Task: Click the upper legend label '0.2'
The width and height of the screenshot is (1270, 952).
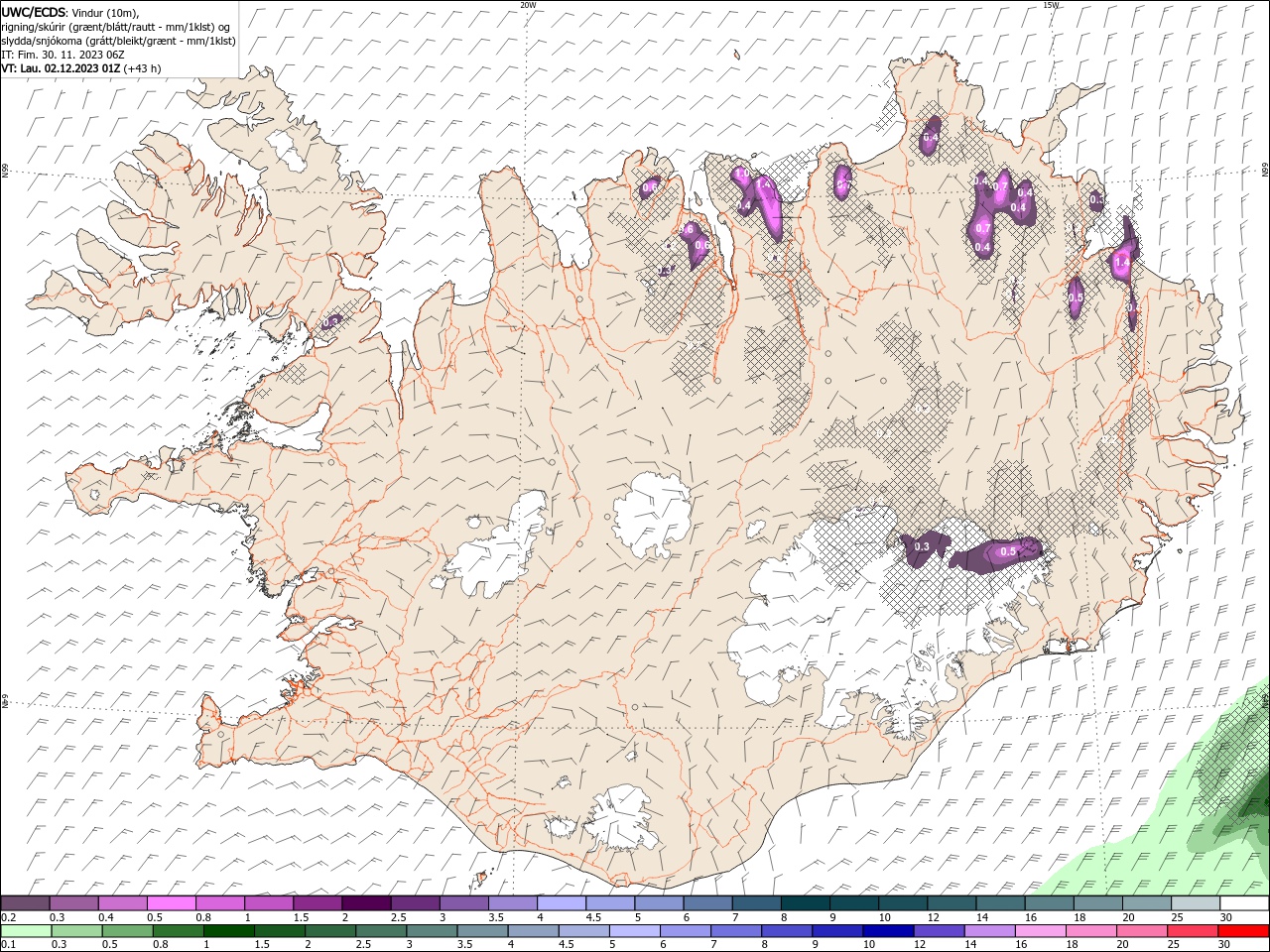Action: coord(8,917)
